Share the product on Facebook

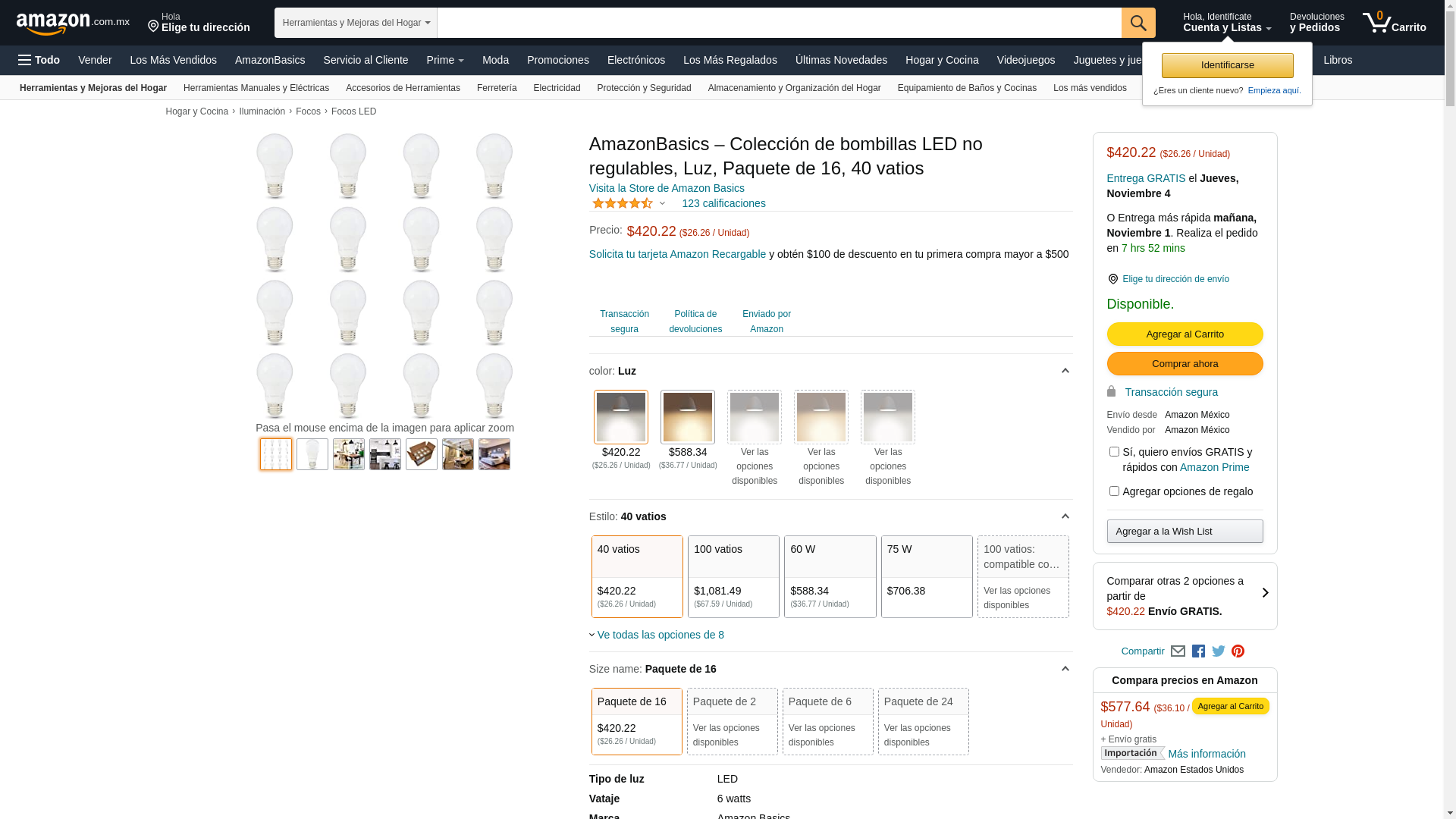pyautogui.click(x=1198, y=651)
